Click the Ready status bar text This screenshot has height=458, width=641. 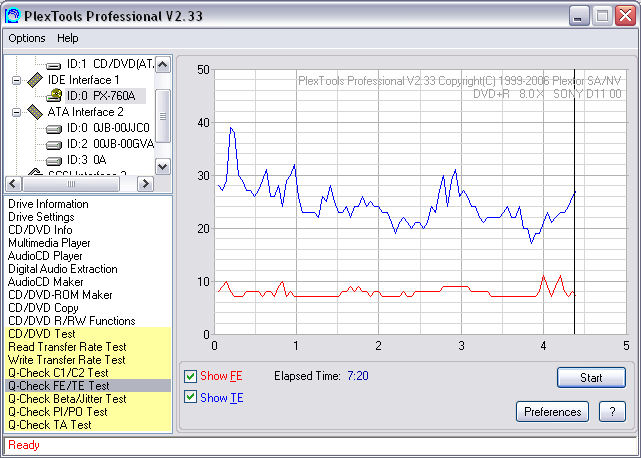pos(24,445)
